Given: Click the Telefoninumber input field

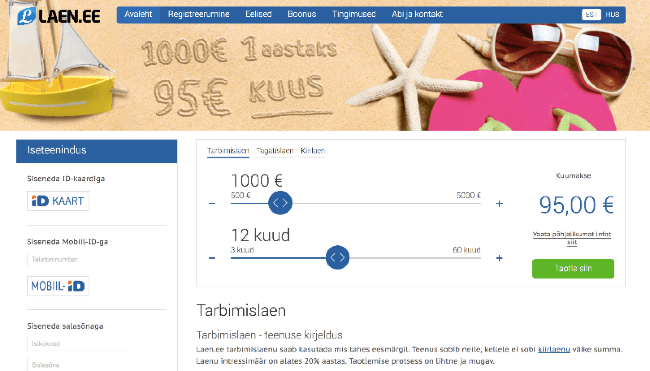Looking at the screenshot, I should (x=77, y=259).
